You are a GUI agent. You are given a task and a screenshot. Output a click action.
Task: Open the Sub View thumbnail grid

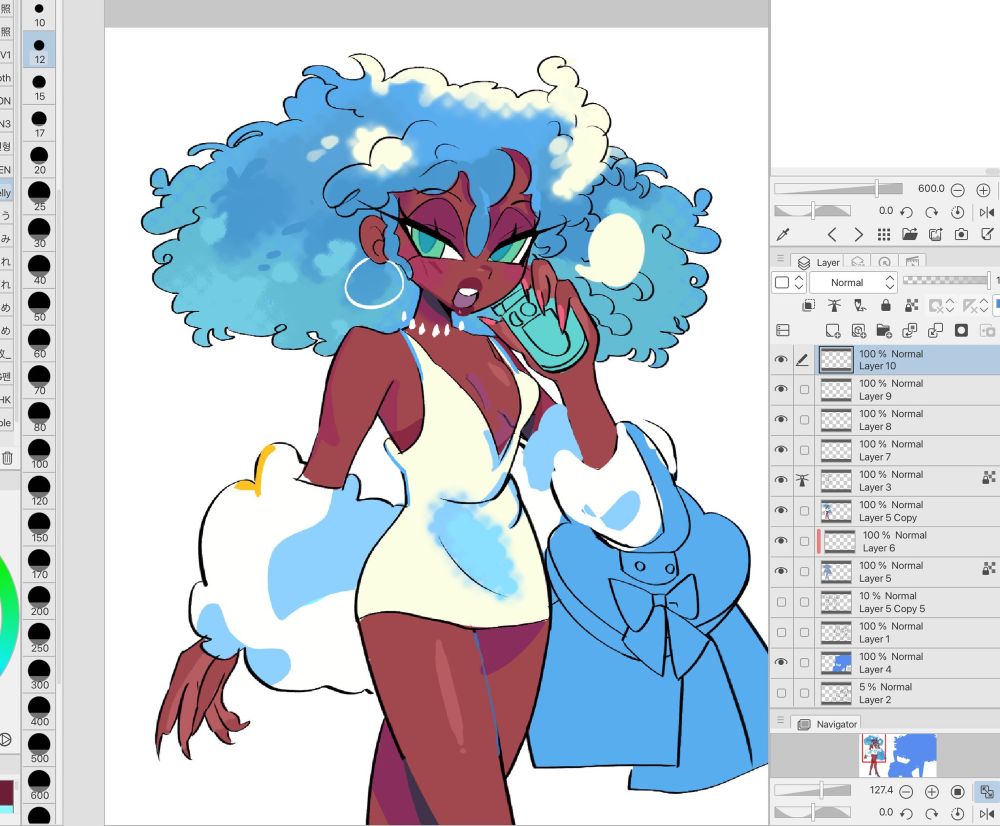click(x=884, y=235)
